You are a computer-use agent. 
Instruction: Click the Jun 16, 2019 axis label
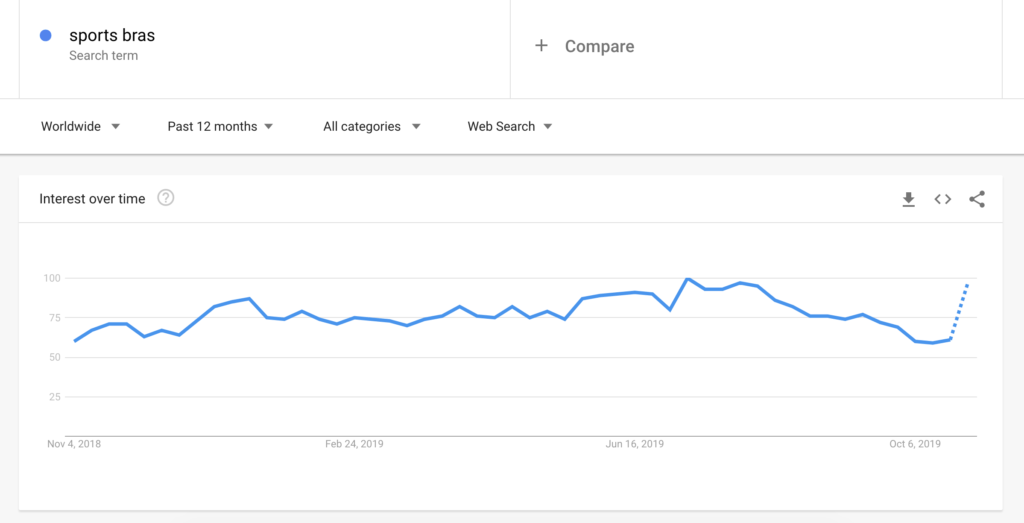click(634, 444)
